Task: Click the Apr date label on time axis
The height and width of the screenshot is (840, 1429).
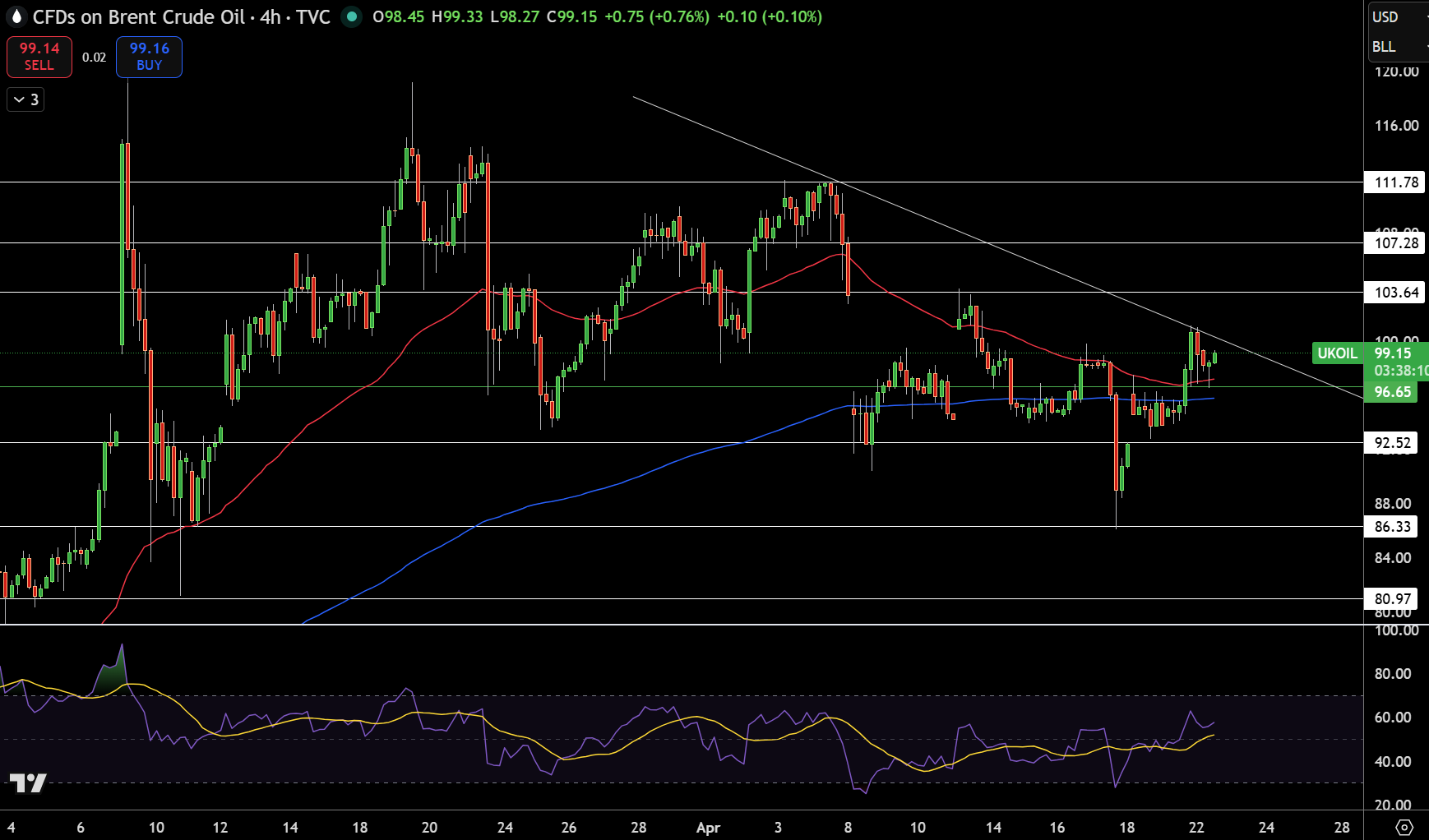Action: [x=708, y=828]
